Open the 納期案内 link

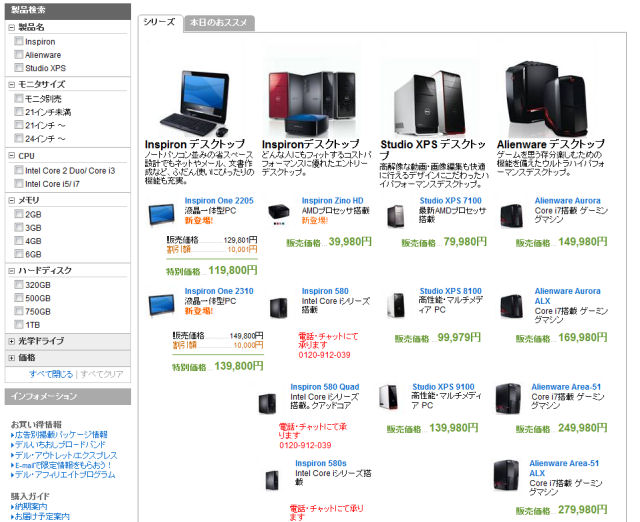coord(31,506)
